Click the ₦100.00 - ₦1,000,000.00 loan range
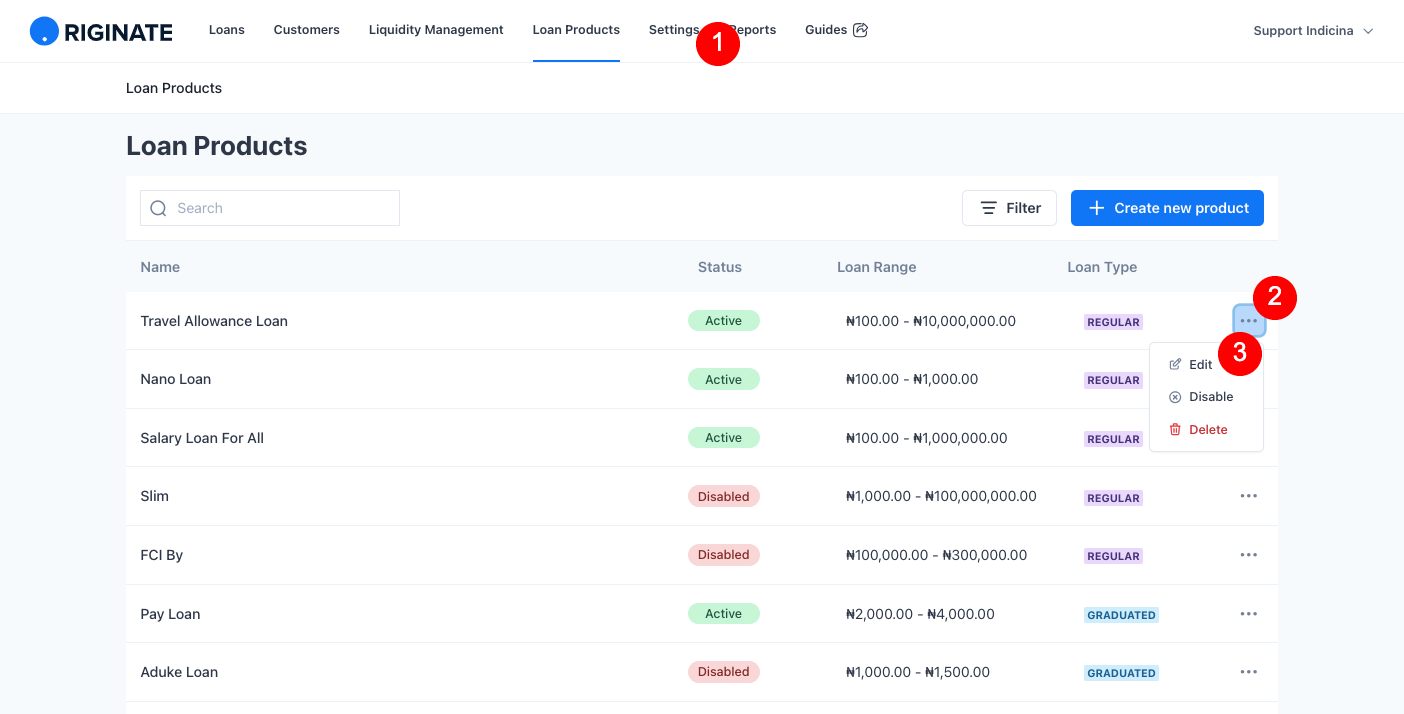The width and height of the screenshot is (1404, 714). pyautogui.click(x=927, y=438)
